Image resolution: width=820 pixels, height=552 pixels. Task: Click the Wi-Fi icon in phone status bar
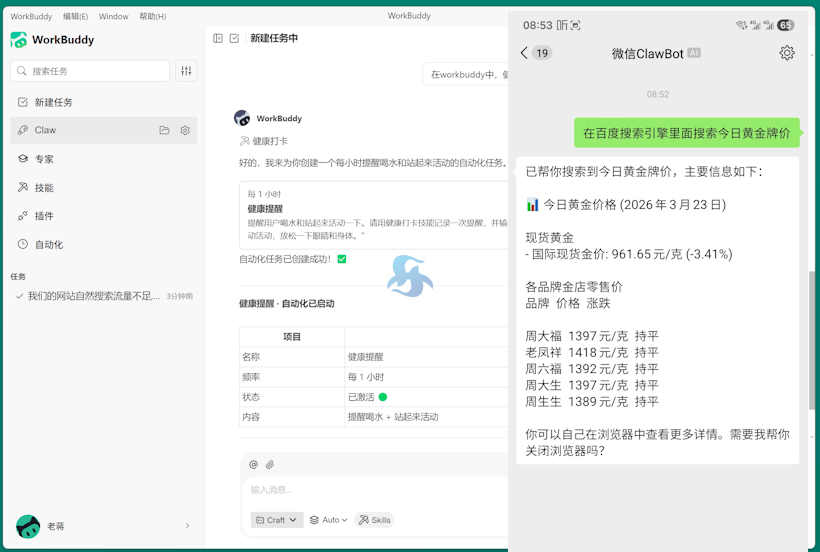pos(741,25)
